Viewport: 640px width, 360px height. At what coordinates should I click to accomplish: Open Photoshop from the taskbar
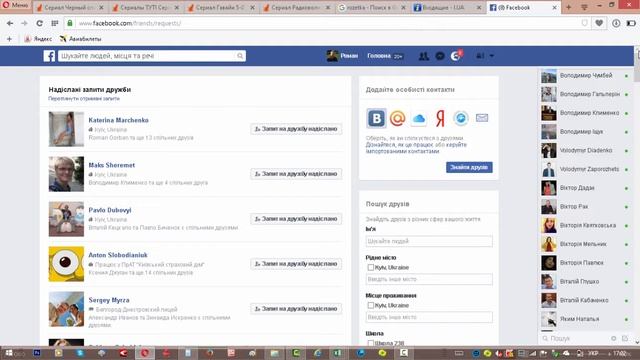(37, 353)
